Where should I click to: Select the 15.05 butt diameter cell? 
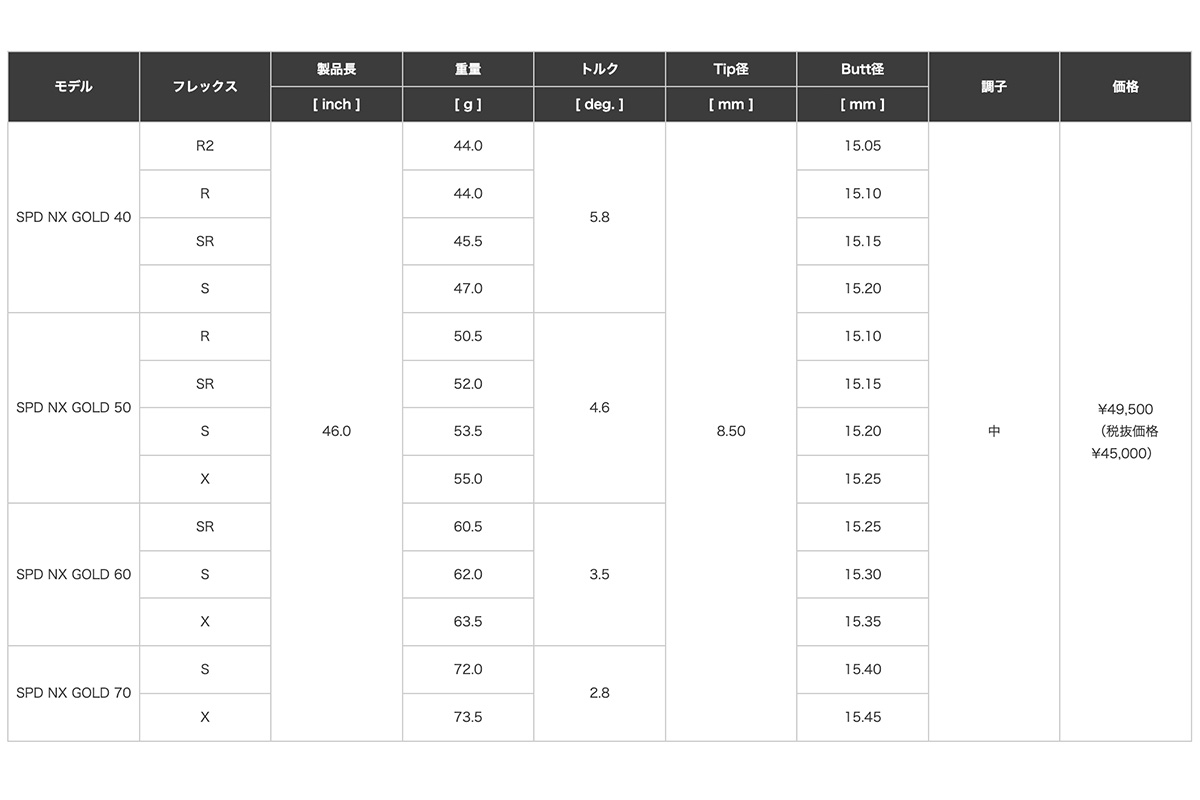[x=862, y=146]
